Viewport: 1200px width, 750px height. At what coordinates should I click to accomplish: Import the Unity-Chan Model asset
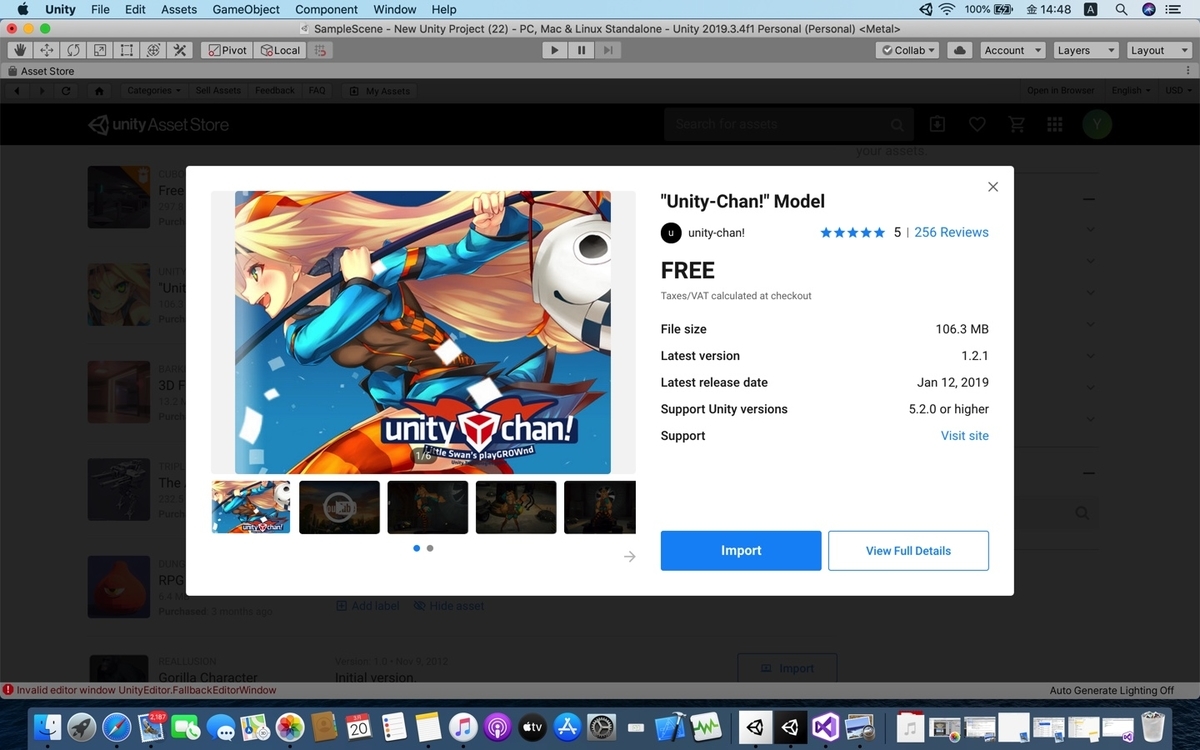tap(741, 551)
